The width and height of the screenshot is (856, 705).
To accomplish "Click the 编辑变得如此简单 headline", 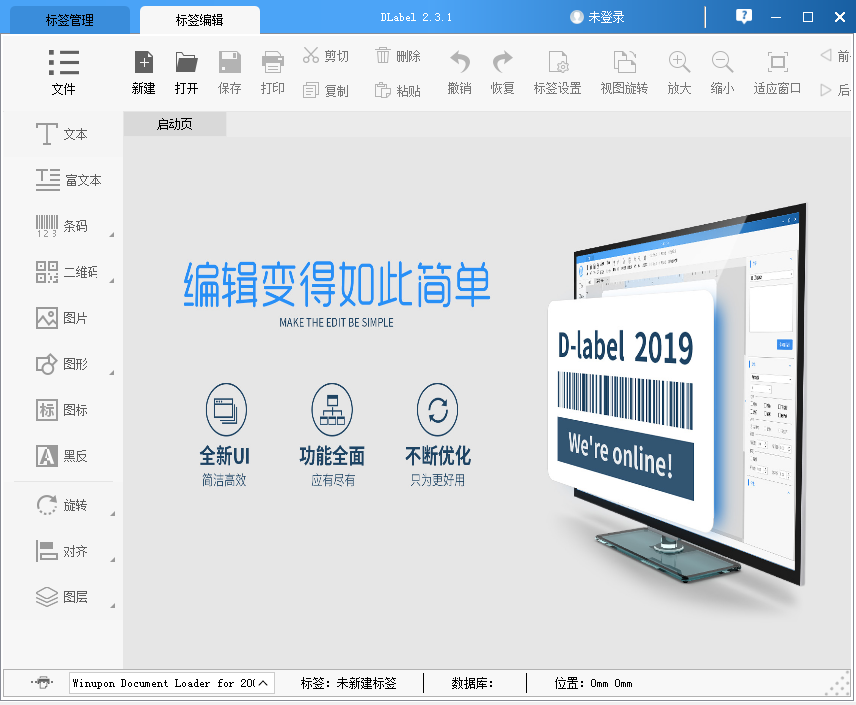I will [337, 285].
